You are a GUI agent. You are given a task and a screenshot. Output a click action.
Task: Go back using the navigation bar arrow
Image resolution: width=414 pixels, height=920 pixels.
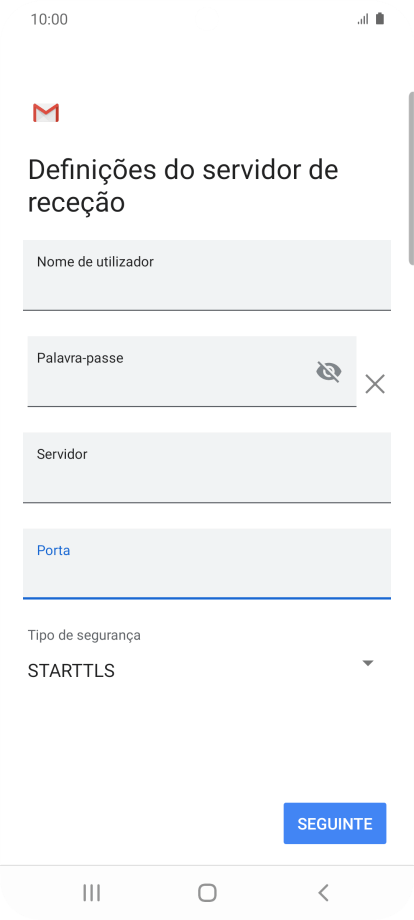[x=323, y=892]
